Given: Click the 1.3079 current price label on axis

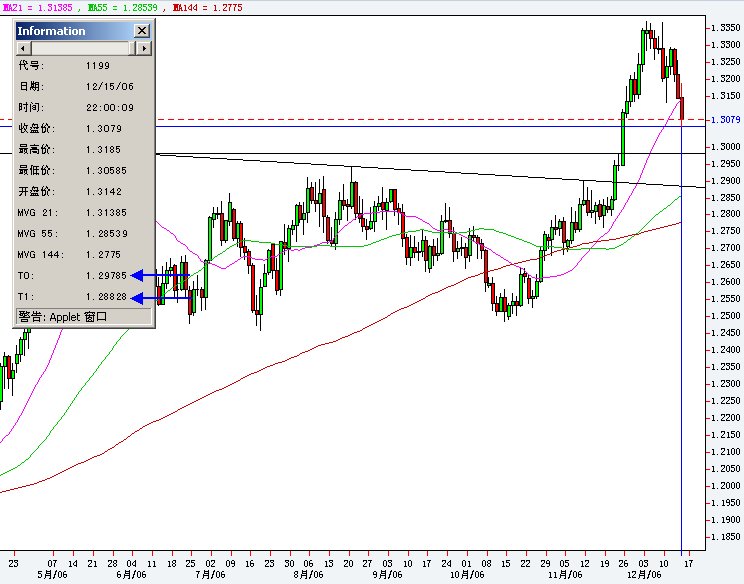Looking at the screenshot, I should click(725, 120).
